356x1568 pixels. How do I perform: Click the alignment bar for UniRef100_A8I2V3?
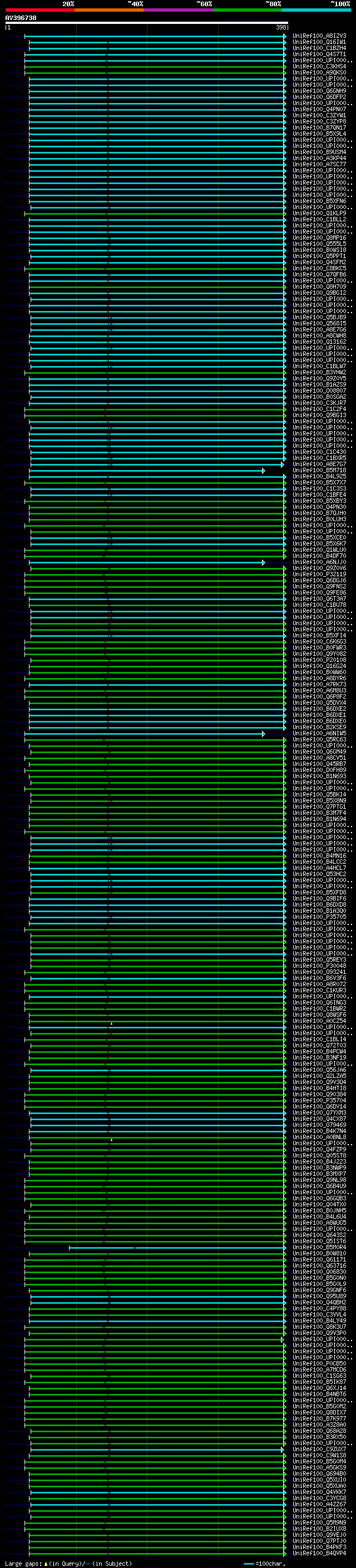(x=155, y=36)
